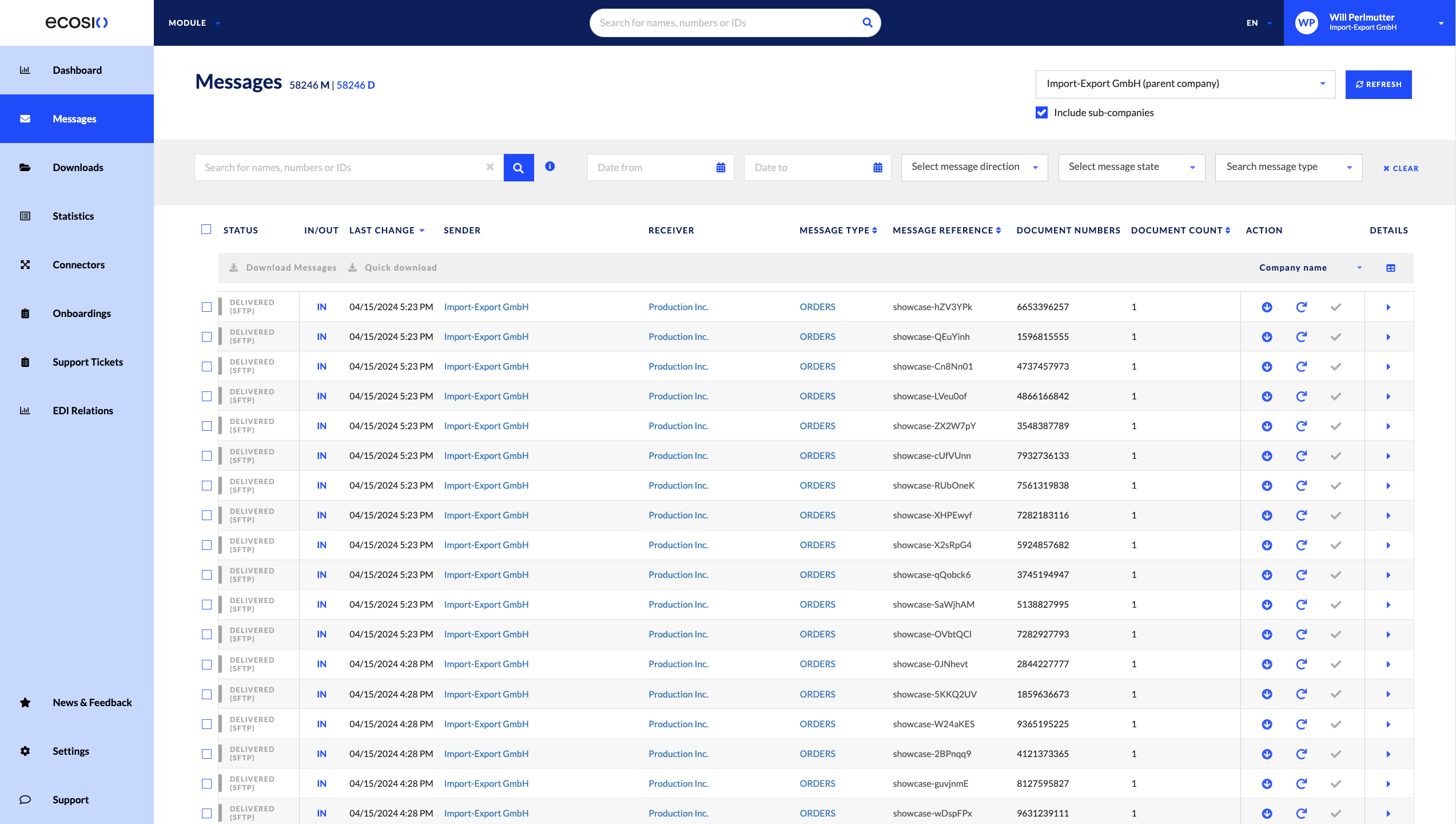
Task: Click the News & Feedback star icon
Action: (25, 702)
